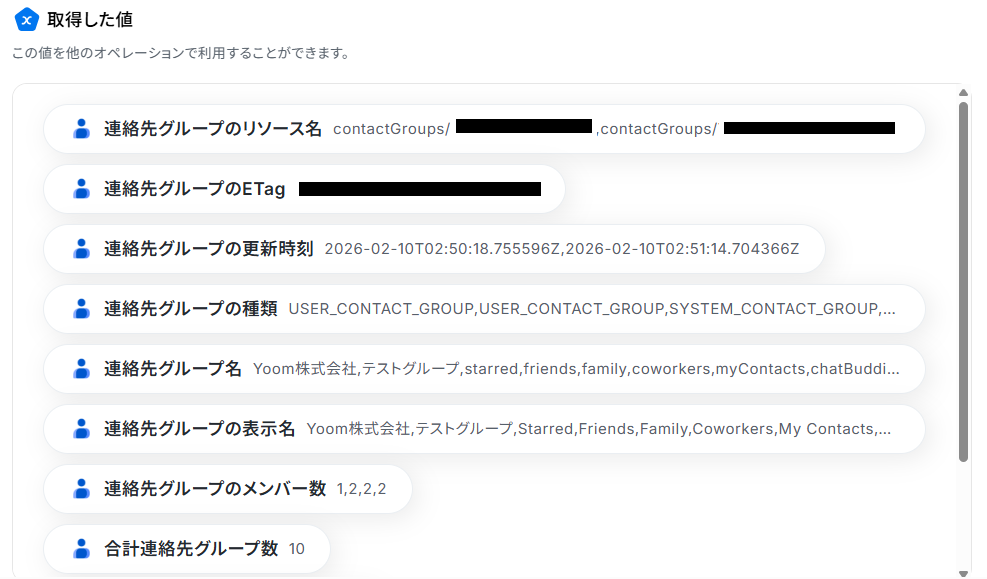987x579 pixels.
Task: Click display names value containing Starred,Friends,Family
Action: tap(599, 429)
